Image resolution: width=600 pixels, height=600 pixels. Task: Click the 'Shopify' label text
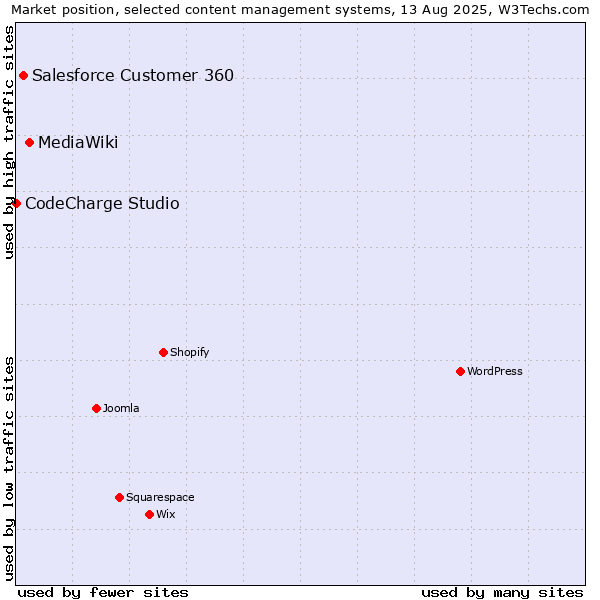(189, 352)
